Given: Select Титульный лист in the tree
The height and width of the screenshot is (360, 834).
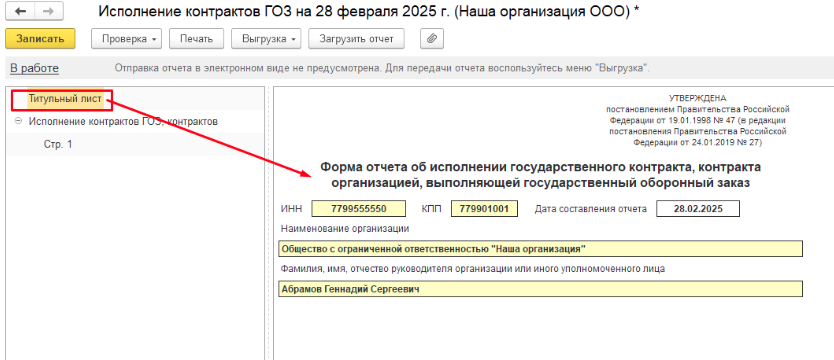Looking at the screenshot, I should (65, 98).
